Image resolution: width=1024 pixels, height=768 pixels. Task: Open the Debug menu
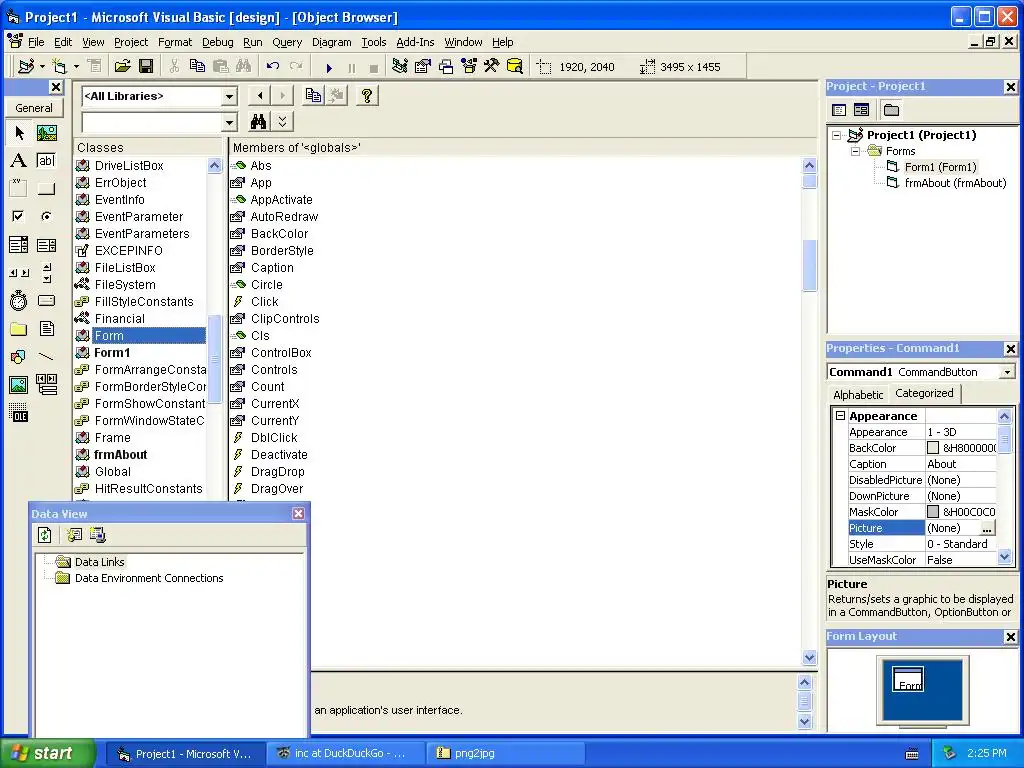(217, 42)
